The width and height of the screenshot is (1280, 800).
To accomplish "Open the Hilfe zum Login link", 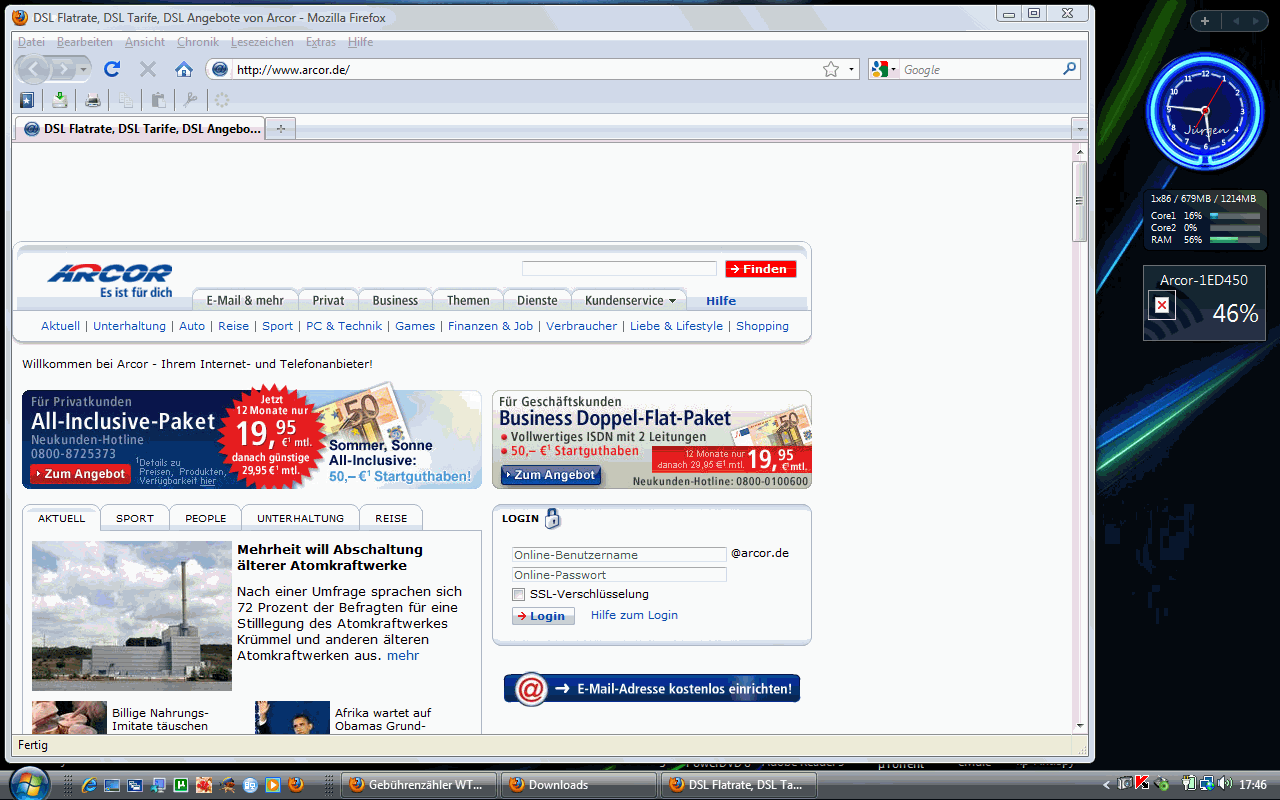I will (x=634, y=615).
